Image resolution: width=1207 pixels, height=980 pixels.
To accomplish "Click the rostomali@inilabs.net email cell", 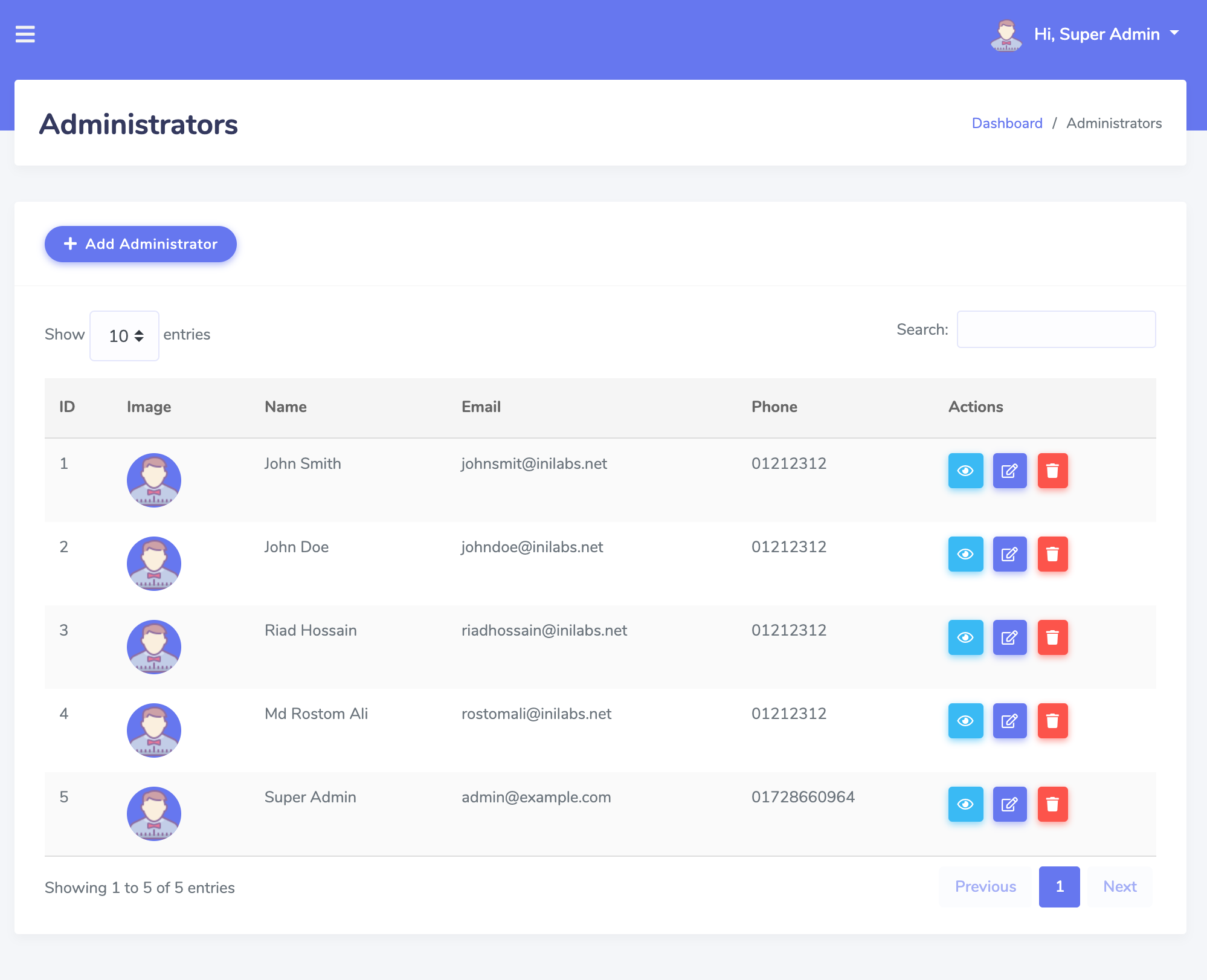I will [x=536, y=714].
